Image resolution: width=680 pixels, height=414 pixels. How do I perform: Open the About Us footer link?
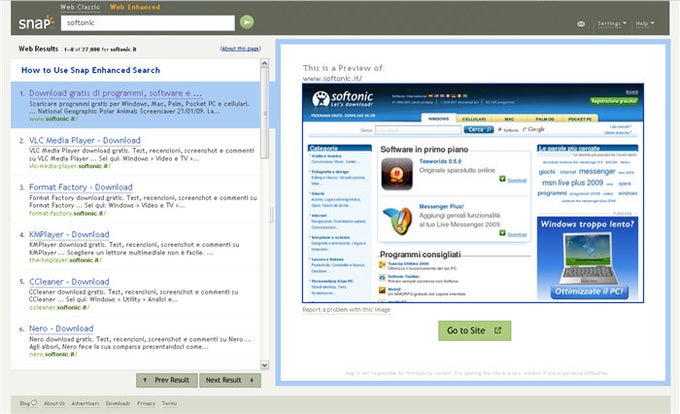[x=54, y=403]
